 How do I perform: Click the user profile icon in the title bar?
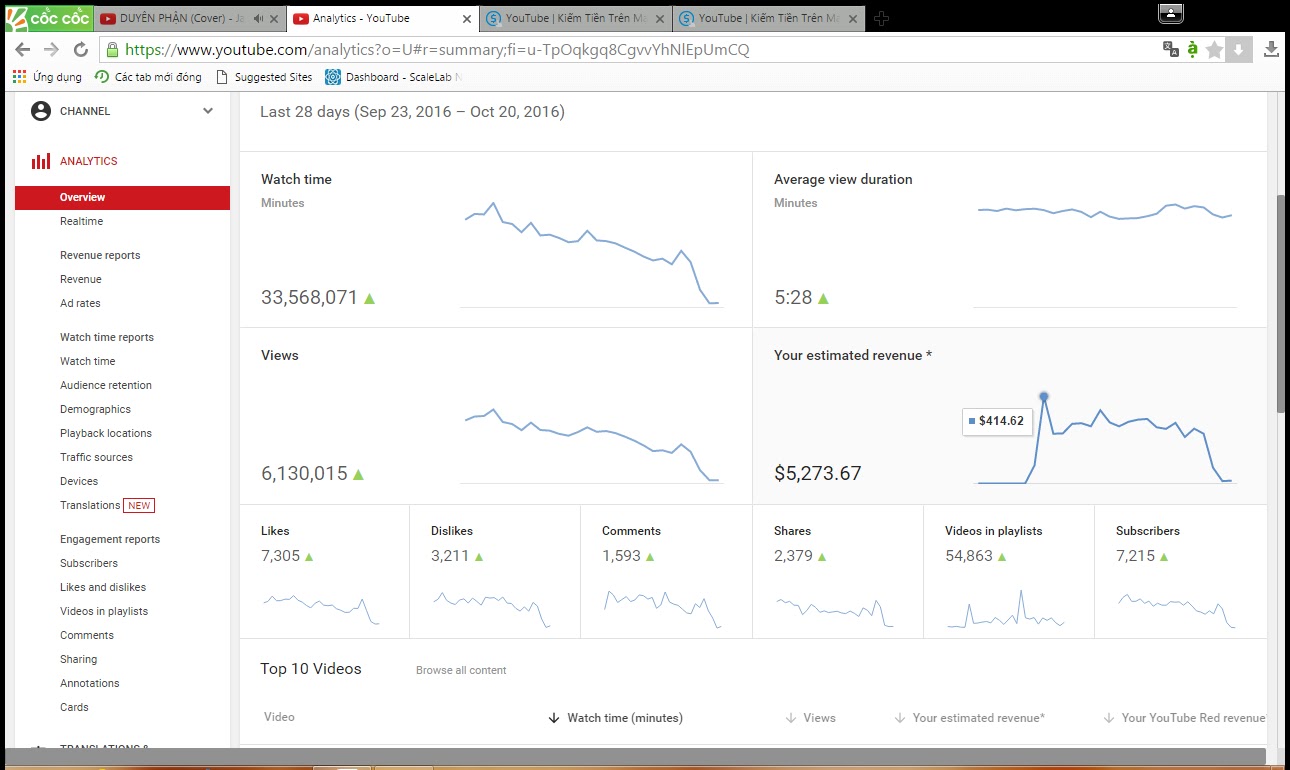(x=1171, y=13)
